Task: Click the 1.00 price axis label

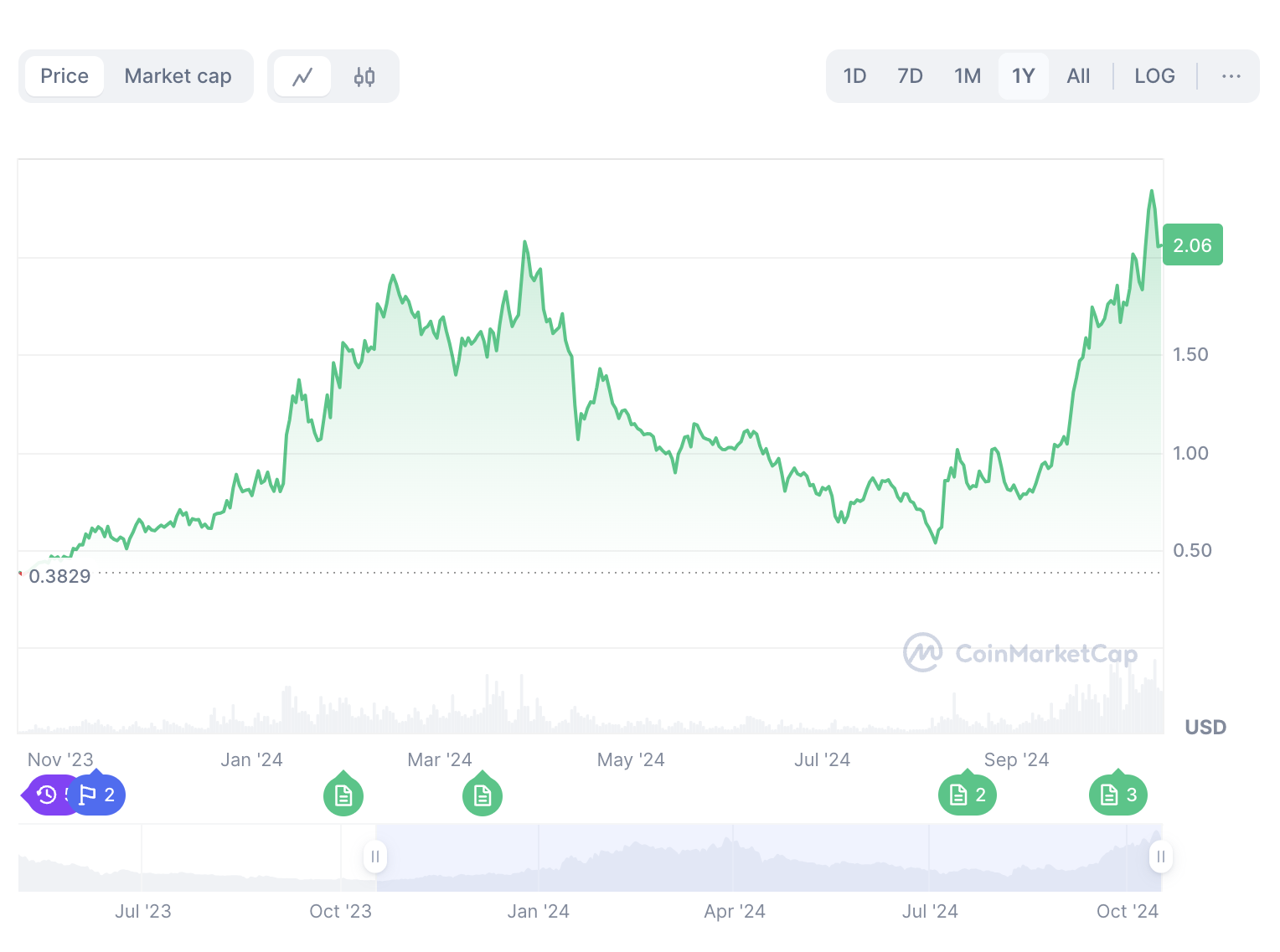Action: point(1190,453)
